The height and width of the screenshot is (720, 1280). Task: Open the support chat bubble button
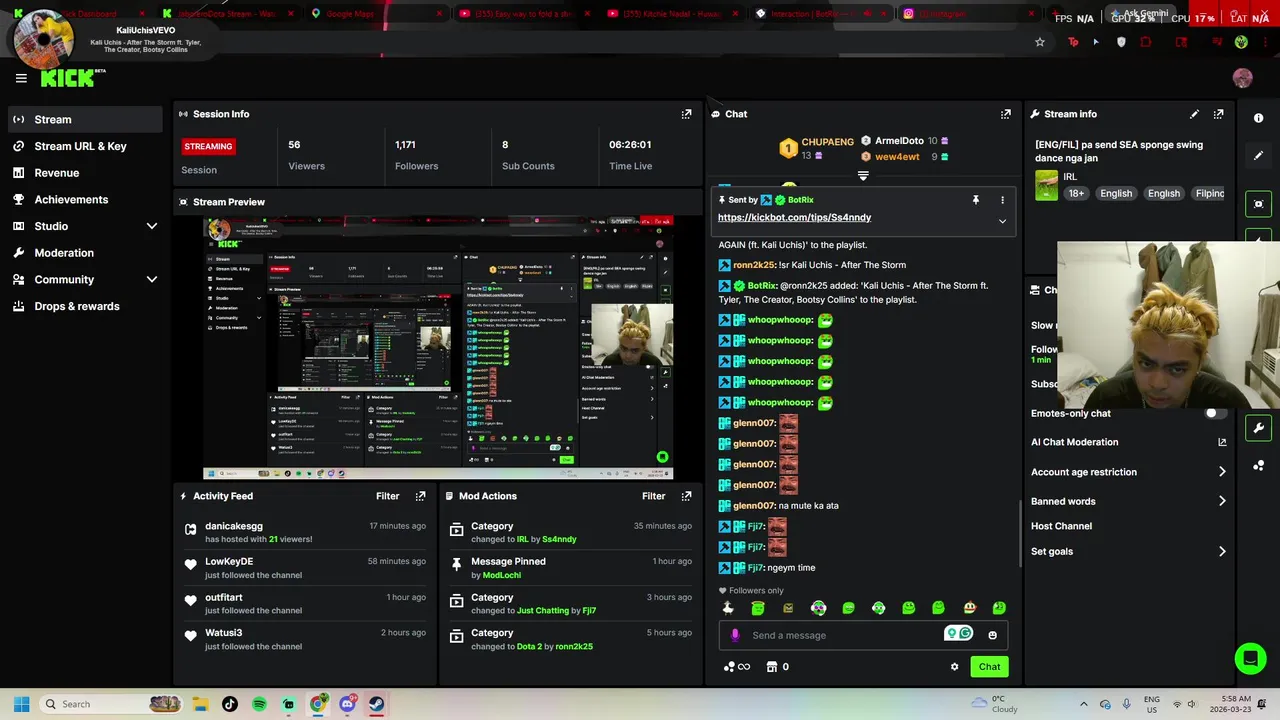click(1250, 658)
